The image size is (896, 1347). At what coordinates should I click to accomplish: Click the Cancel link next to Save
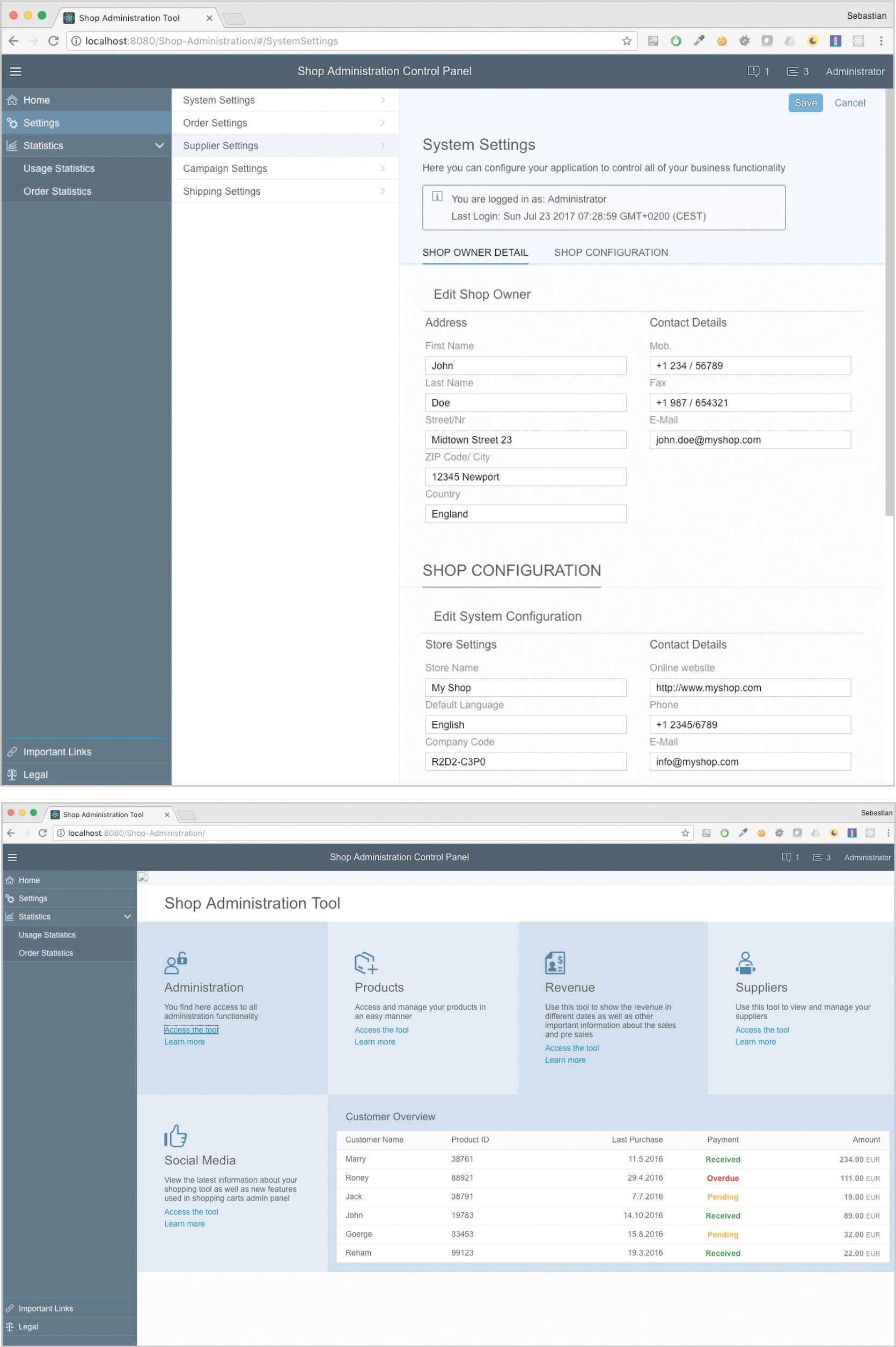coord(850,103)
